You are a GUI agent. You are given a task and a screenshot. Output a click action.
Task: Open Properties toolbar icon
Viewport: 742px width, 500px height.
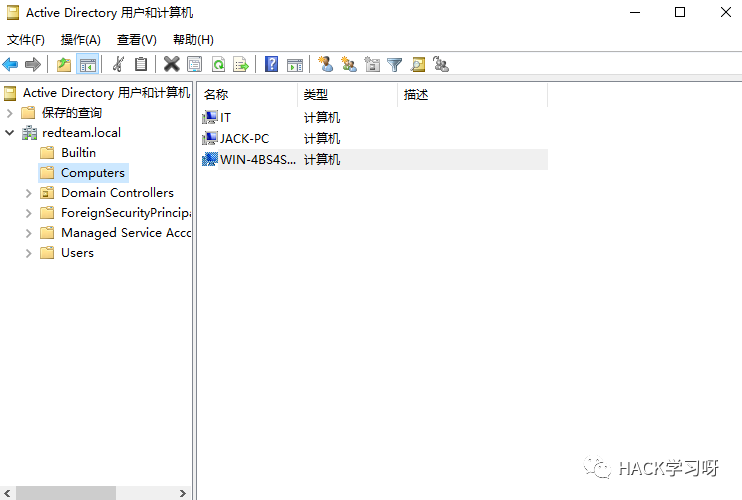tap(194, 64)
